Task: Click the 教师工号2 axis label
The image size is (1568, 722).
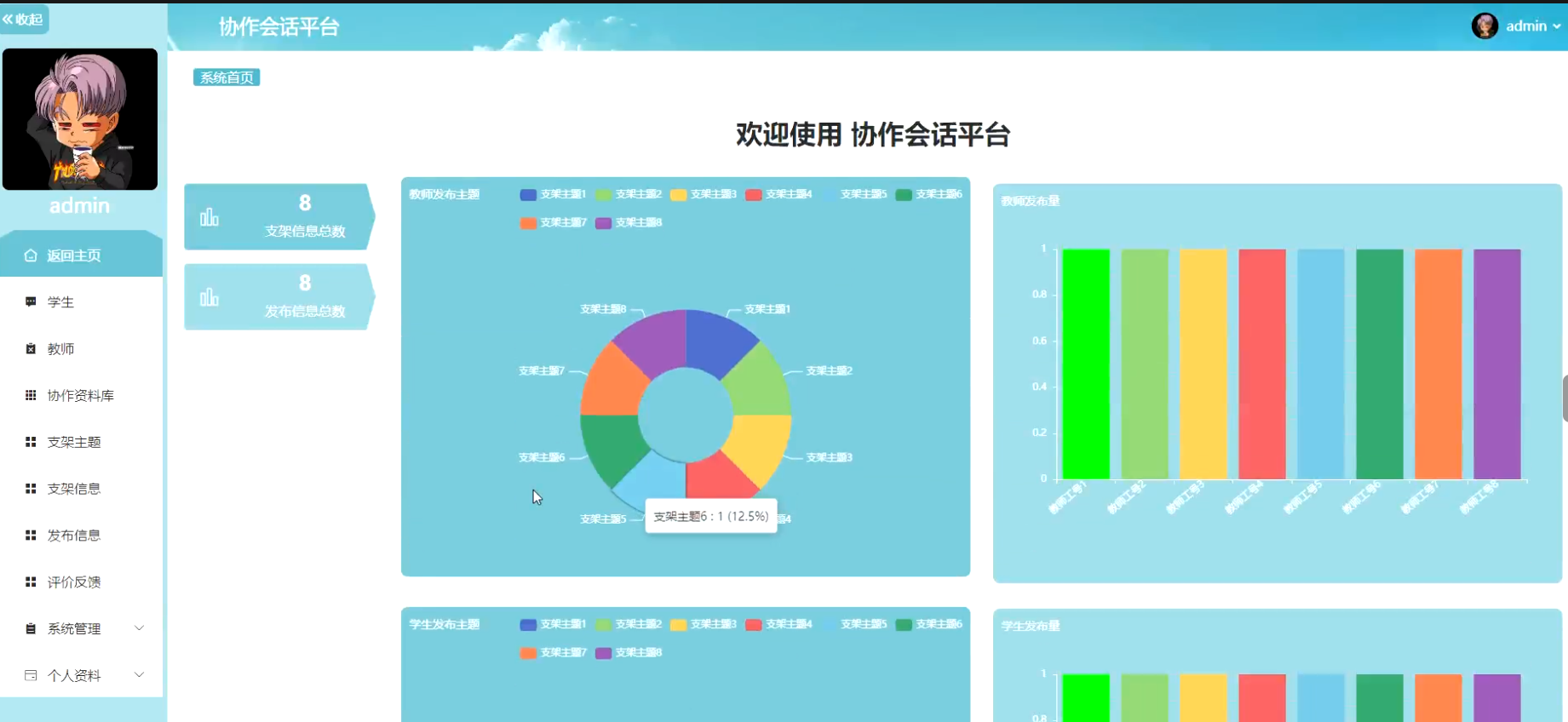Action: pos(1126,497)
